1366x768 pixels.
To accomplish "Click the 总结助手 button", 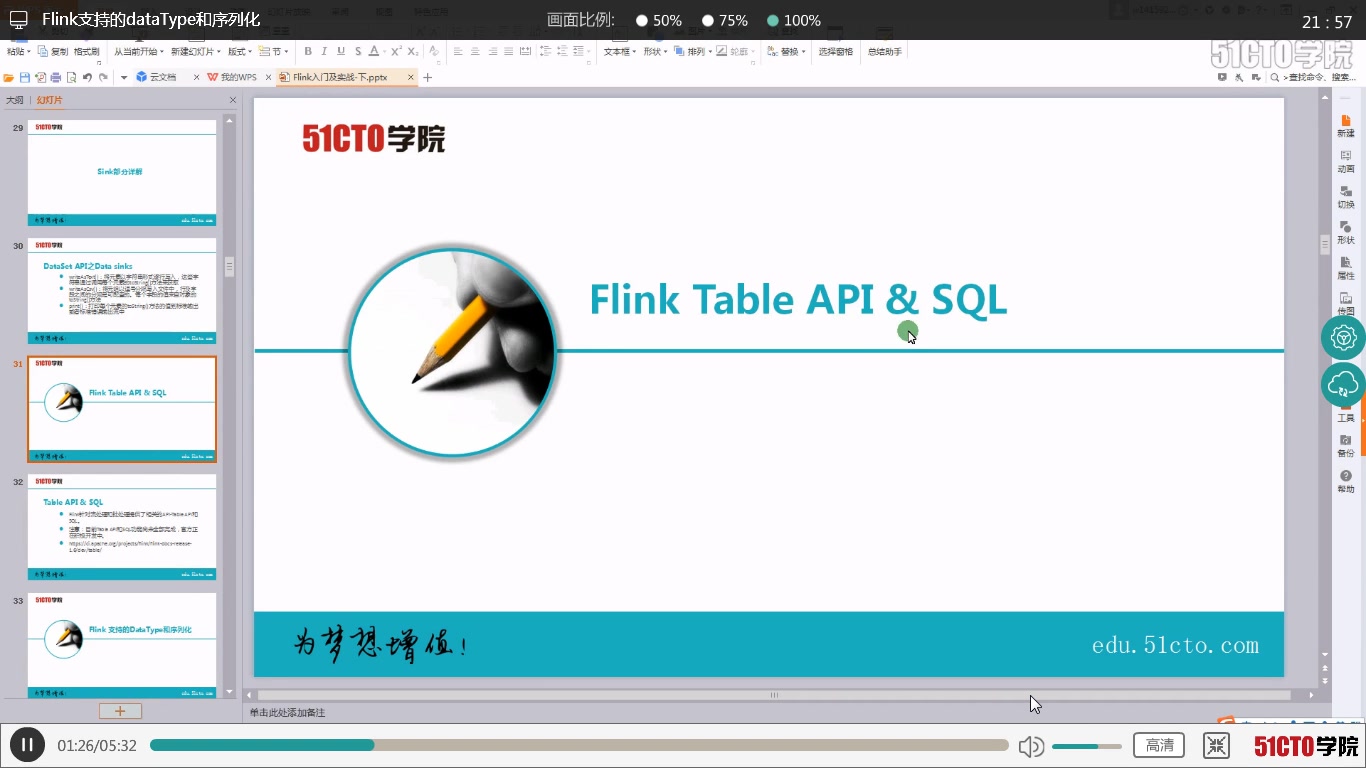I will click(x=885, y=51).
